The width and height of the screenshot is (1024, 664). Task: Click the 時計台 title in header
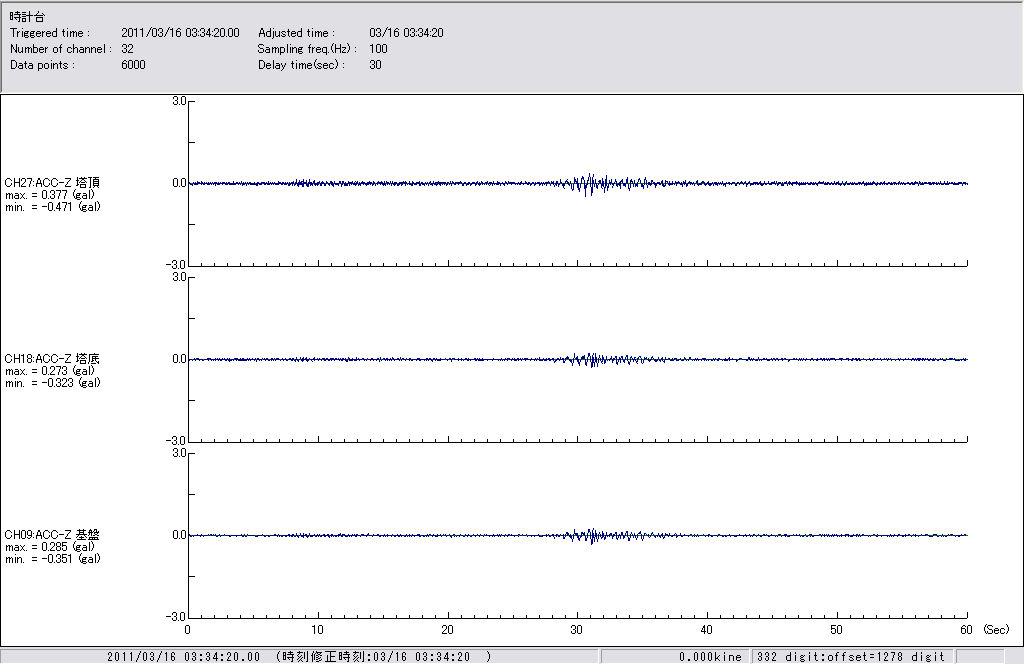[x=27, y=17]
